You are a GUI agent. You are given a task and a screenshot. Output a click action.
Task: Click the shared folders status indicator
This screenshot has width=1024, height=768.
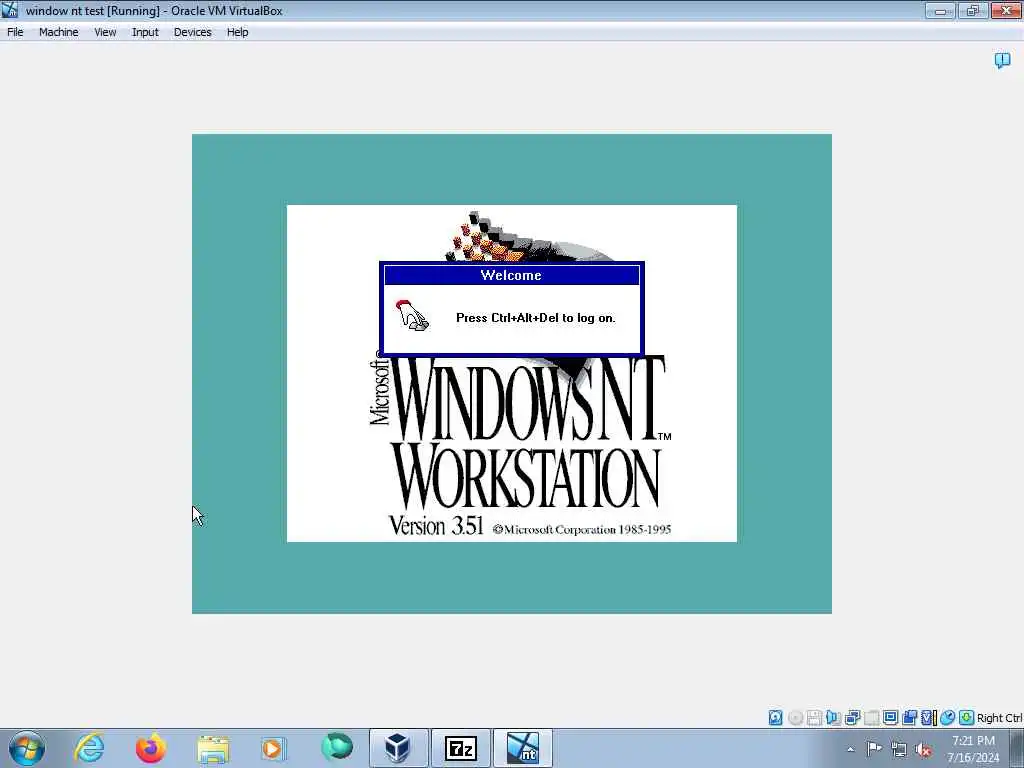click(909, 718)
